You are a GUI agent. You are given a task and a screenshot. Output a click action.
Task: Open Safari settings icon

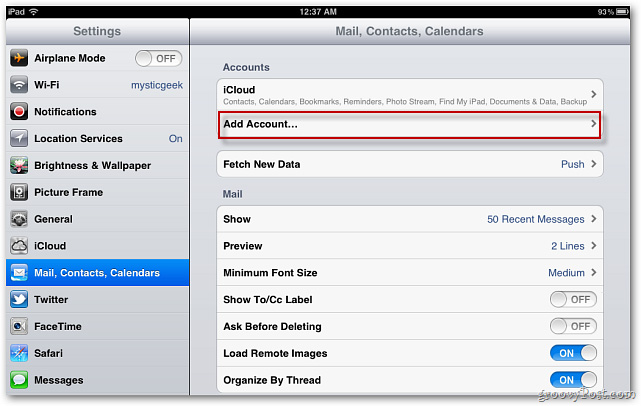click(x=19, y=353)
